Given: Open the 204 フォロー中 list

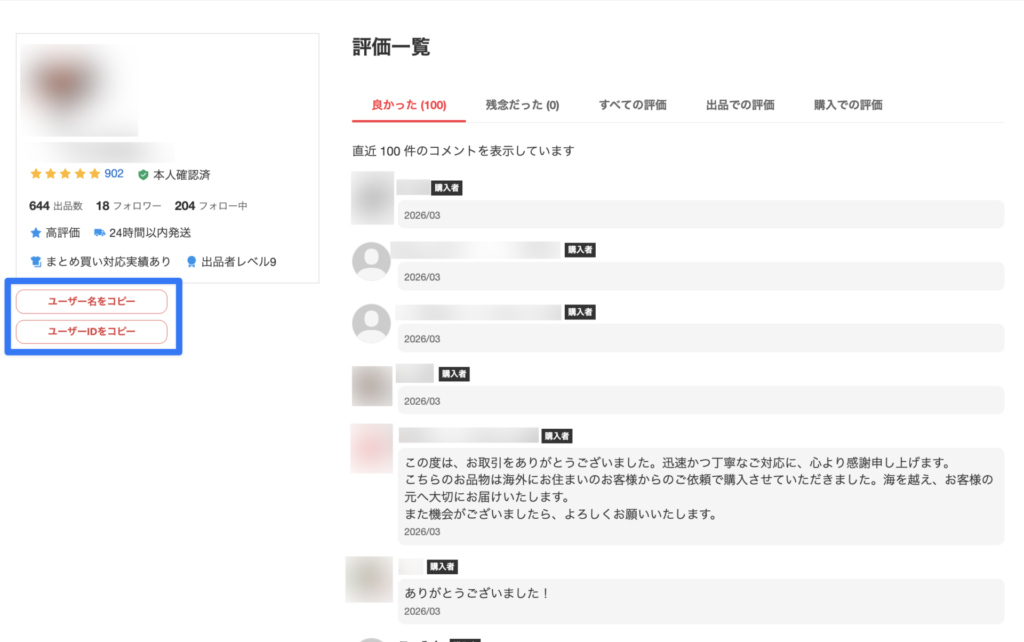Looking at the screenshot, I should [x=210, y=206].
